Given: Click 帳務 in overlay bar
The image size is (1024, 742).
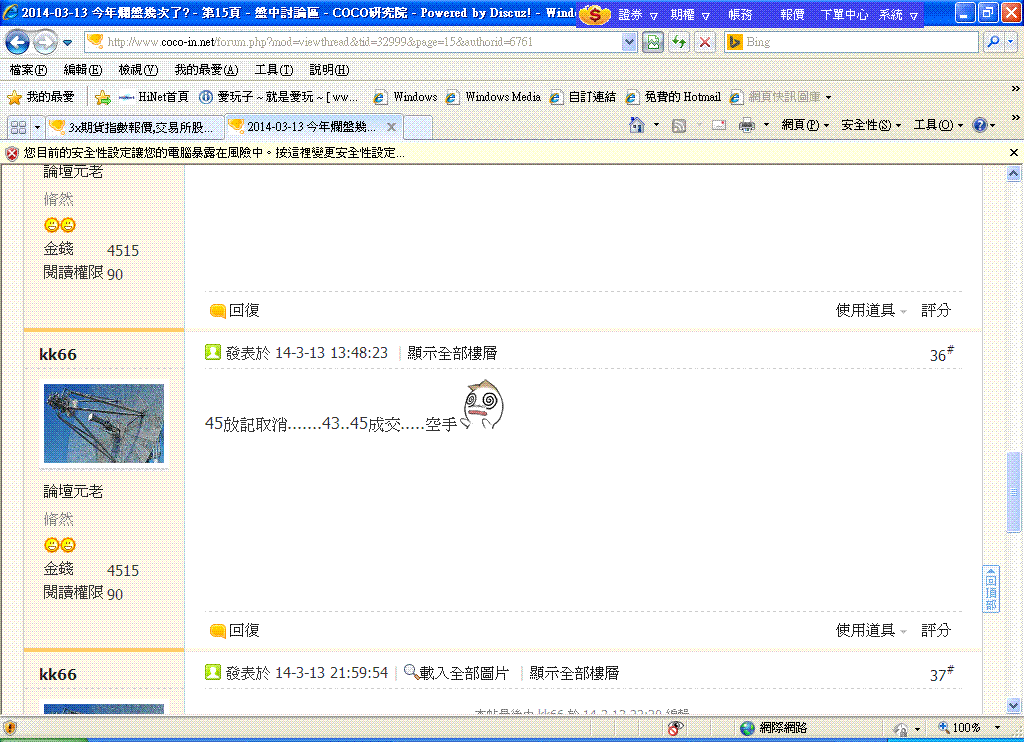Looking at the screenshot, I should tap(741, 14).
